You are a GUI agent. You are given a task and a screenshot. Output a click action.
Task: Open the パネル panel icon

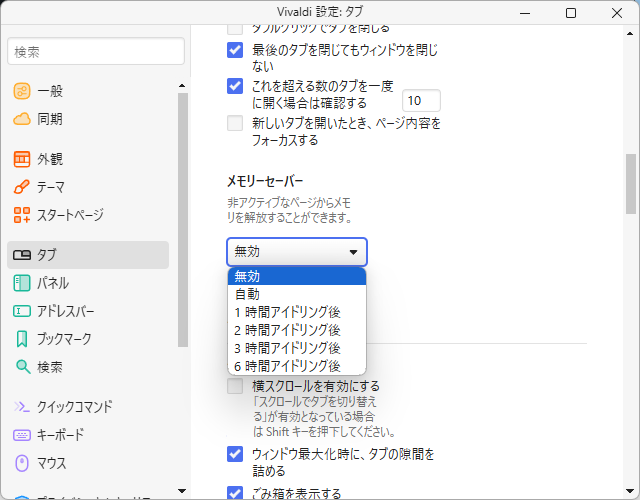pyautogui.click(x=22, y=283)
